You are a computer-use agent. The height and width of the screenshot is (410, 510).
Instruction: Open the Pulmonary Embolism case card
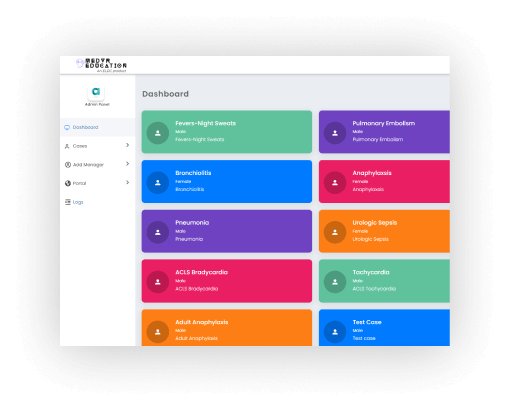(384, 132)
